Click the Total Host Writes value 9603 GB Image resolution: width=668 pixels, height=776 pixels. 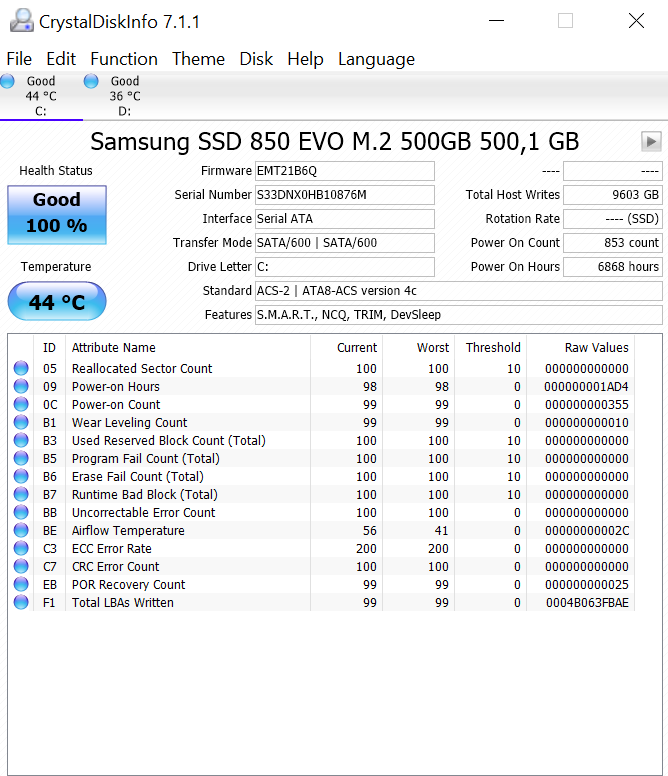[613, 194]
